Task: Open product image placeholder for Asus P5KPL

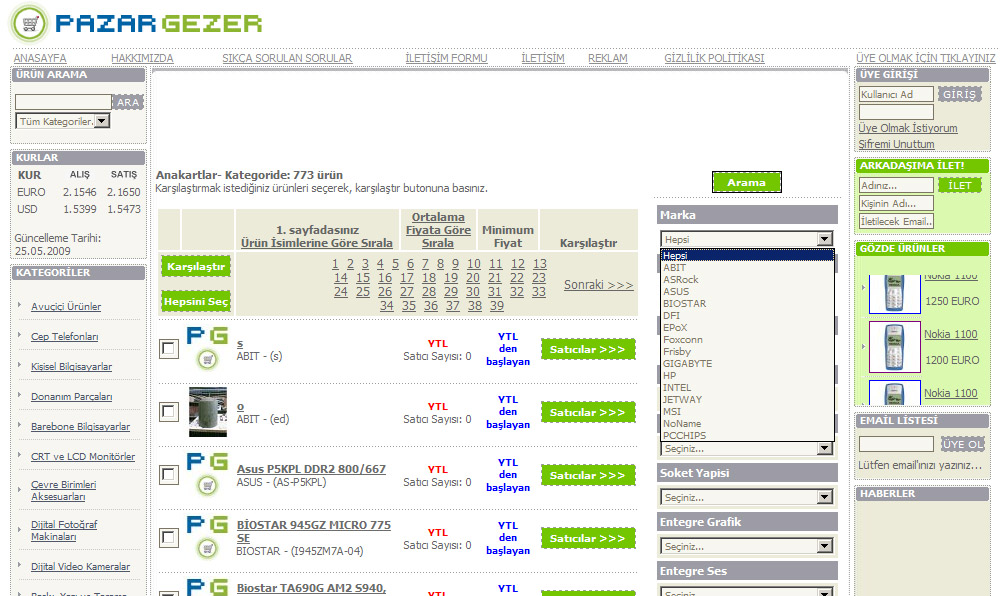Action: pos(207,475)
